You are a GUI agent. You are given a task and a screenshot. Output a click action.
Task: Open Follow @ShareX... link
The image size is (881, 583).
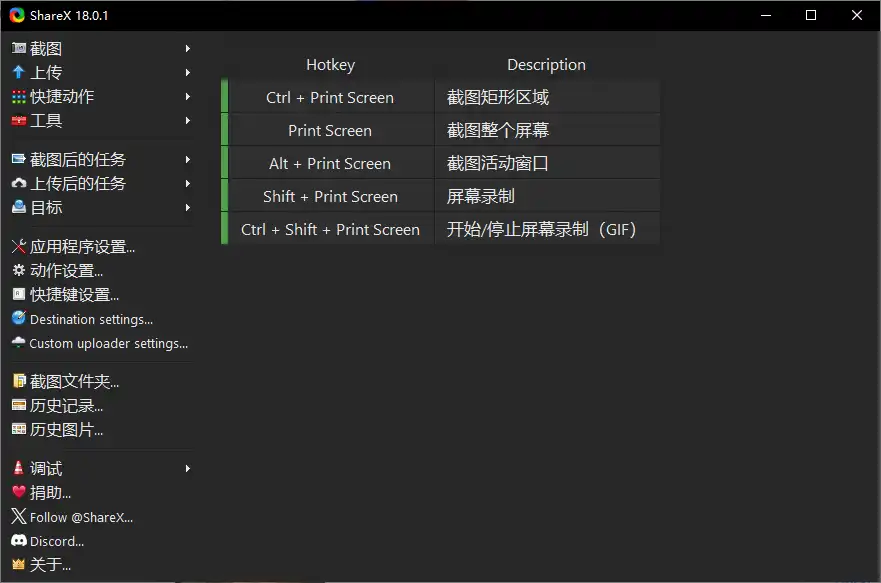tap(101, 517)
